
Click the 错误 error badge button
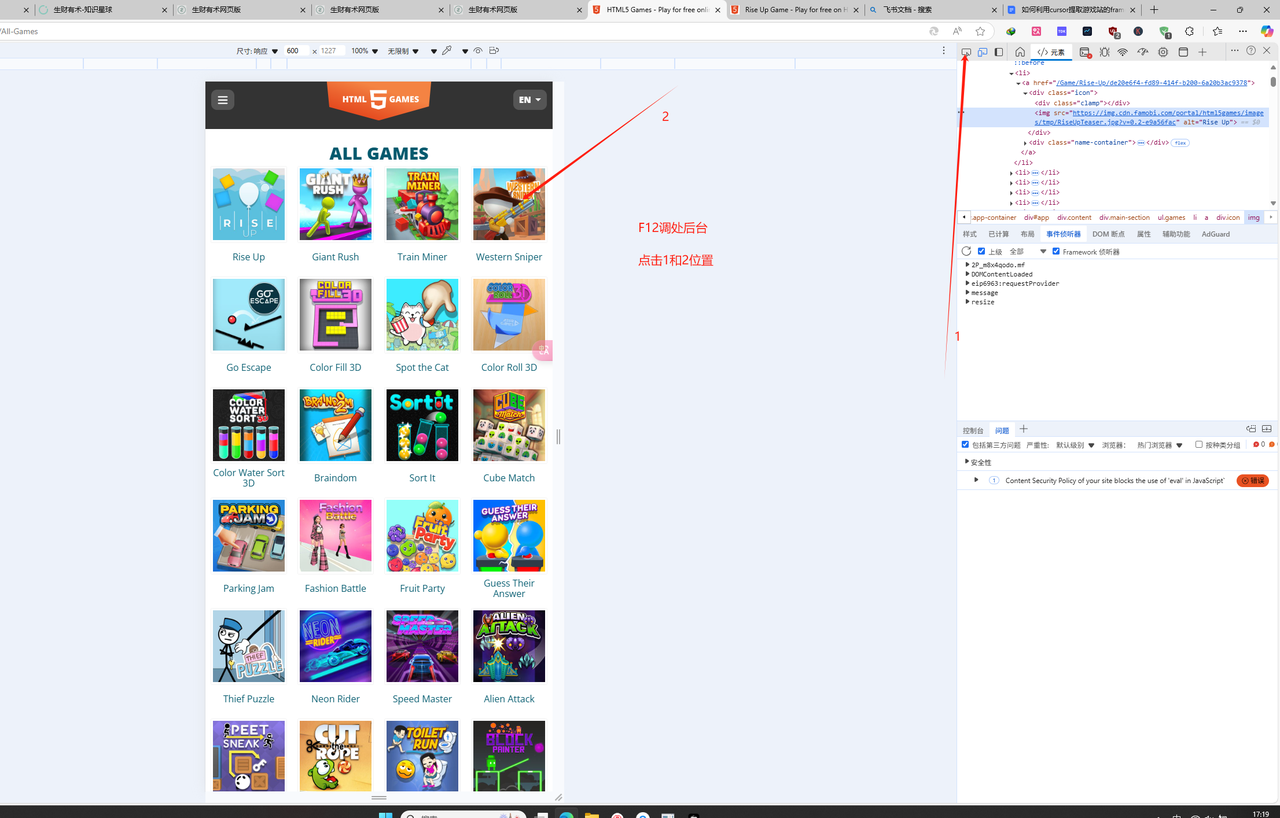pyautogui.click(x=1253, y=481)
